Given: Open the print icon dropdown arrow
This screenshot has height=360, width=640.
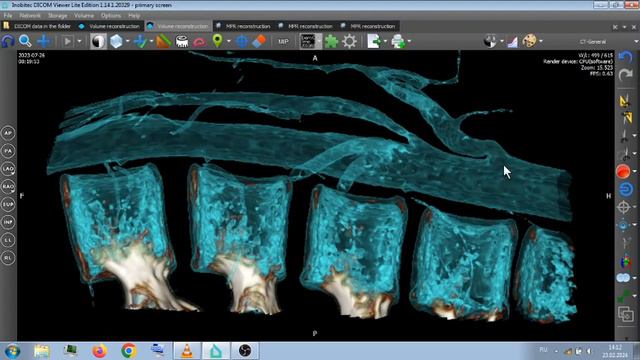Looking at the screenshot, I should pyautogui.click(x=409, y=41).
